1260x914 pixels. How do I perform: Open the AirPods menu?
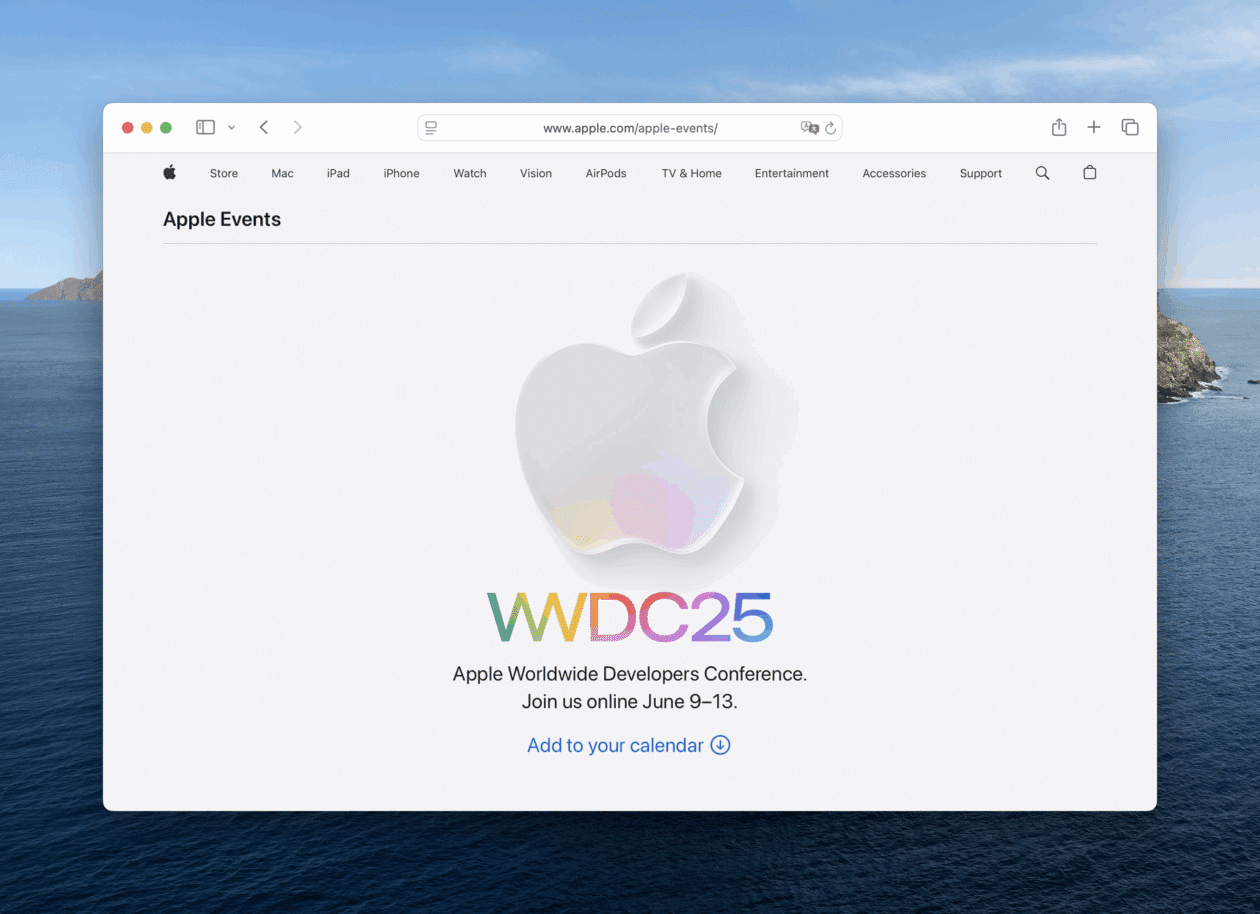(x=606, y=173)
